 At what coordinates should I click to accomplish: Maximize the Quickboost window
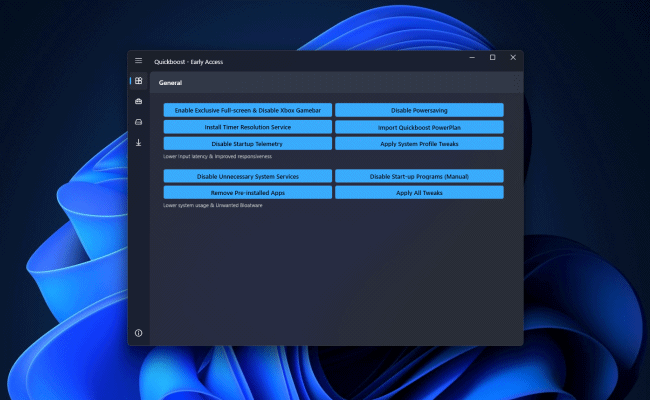(492, 58)
